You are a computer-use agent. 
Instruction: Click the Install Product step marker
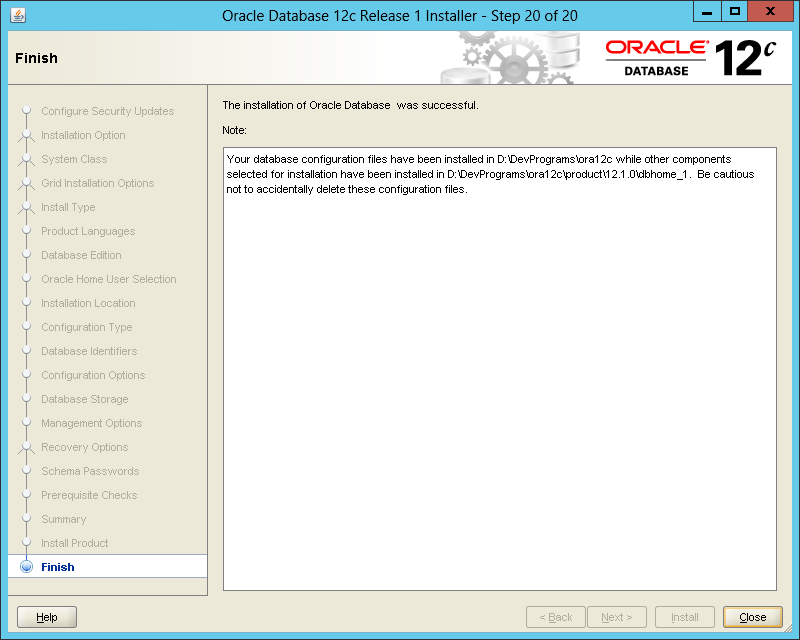click(27, 542)
